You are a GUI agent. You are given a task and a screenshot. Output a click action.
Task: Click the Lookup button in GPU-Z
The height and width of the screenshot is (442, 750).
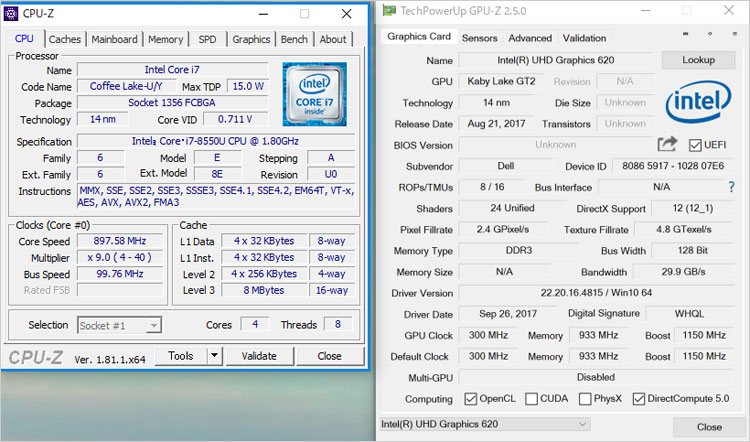[698, 60]
